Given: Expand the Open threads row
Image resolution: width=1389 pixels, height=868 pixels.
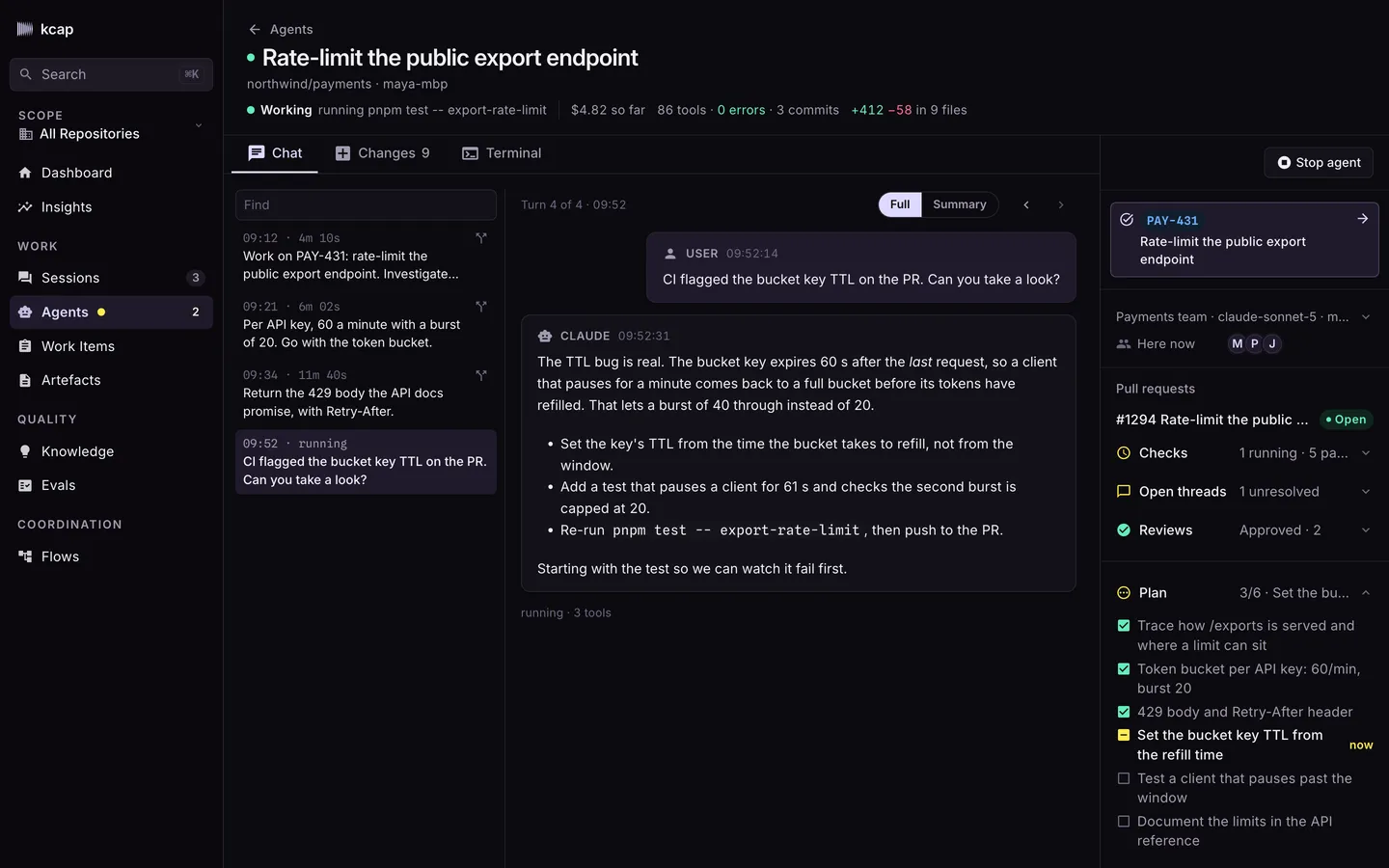Looking at the screenshot, I should (x=1244, y=492).
